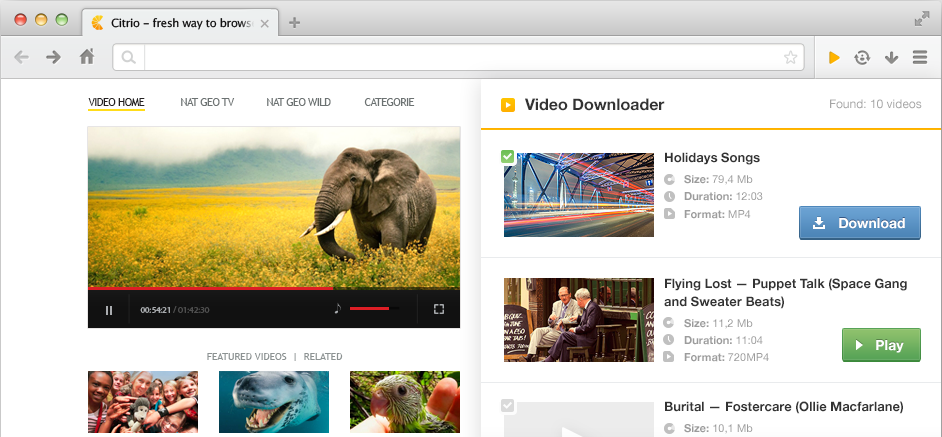This screenshot has height=437, width=942.
Task: Go to the browser home page
Action: [87, 57]
